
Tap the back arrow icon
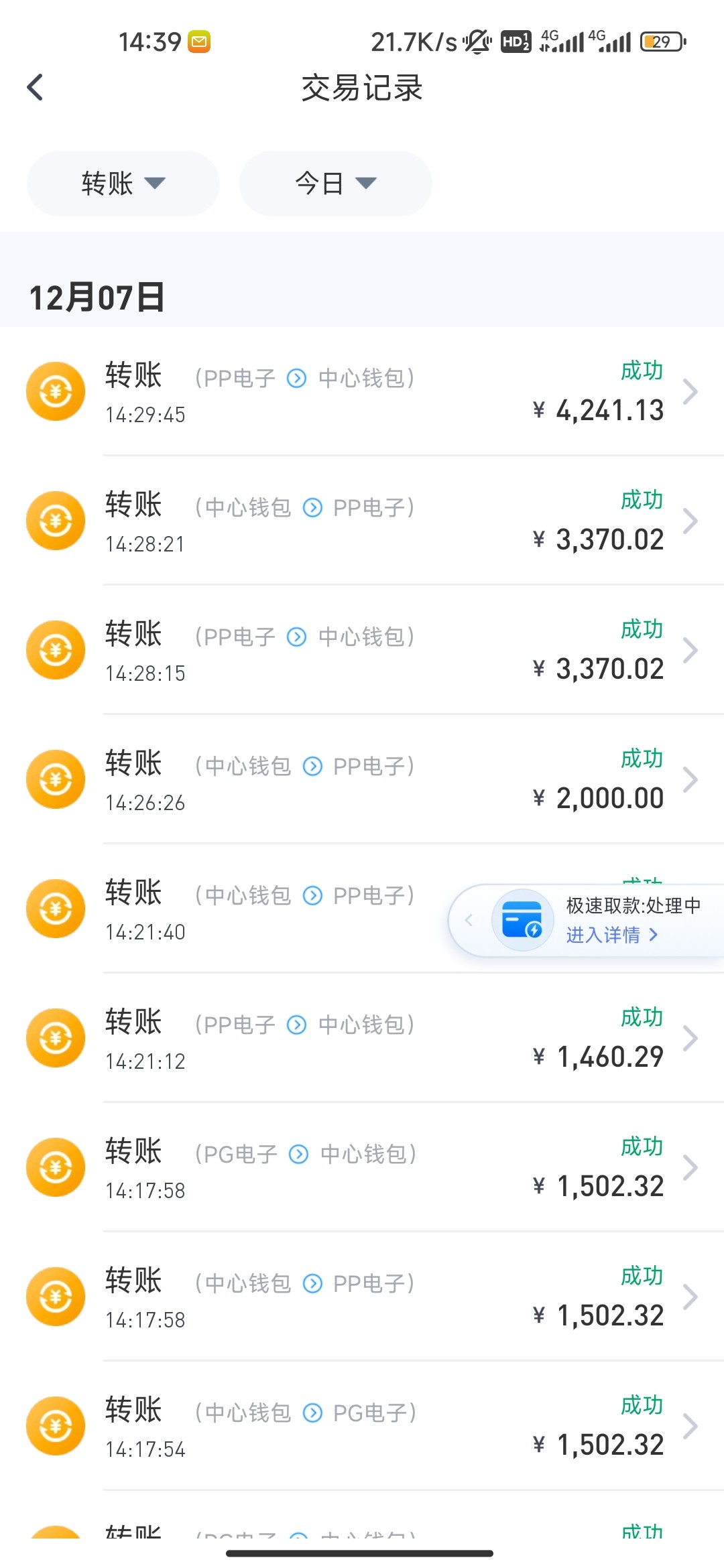(36, 87)
